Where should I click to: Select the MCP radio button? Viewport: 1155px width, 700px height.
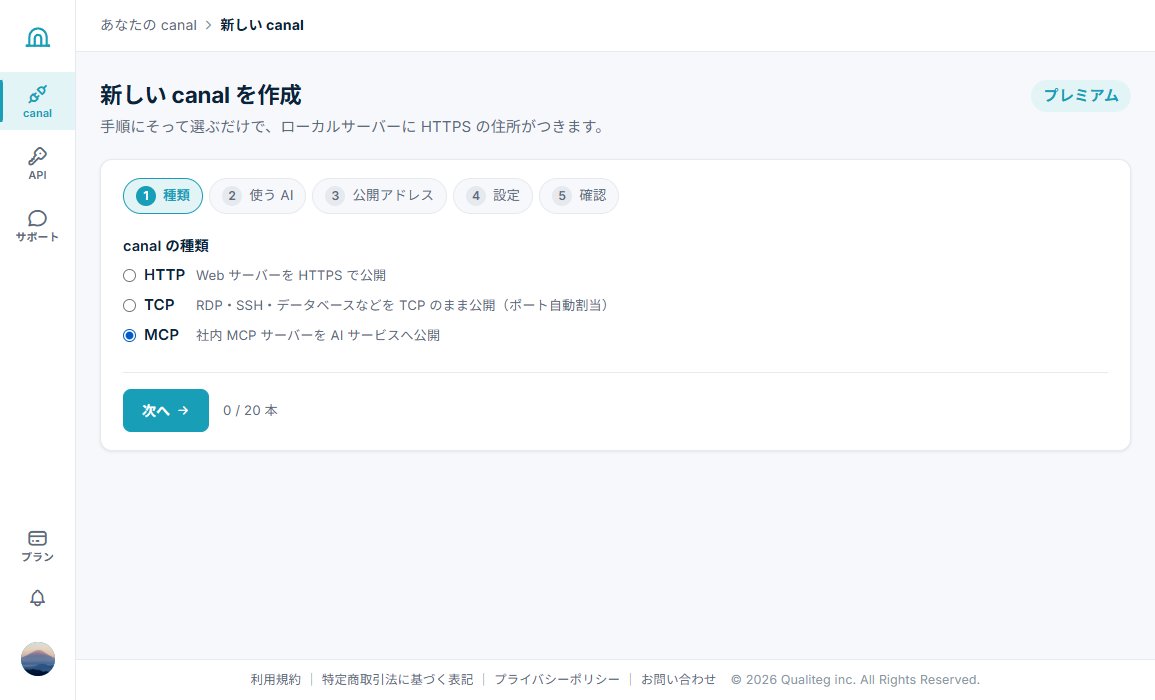click(130, 335)
